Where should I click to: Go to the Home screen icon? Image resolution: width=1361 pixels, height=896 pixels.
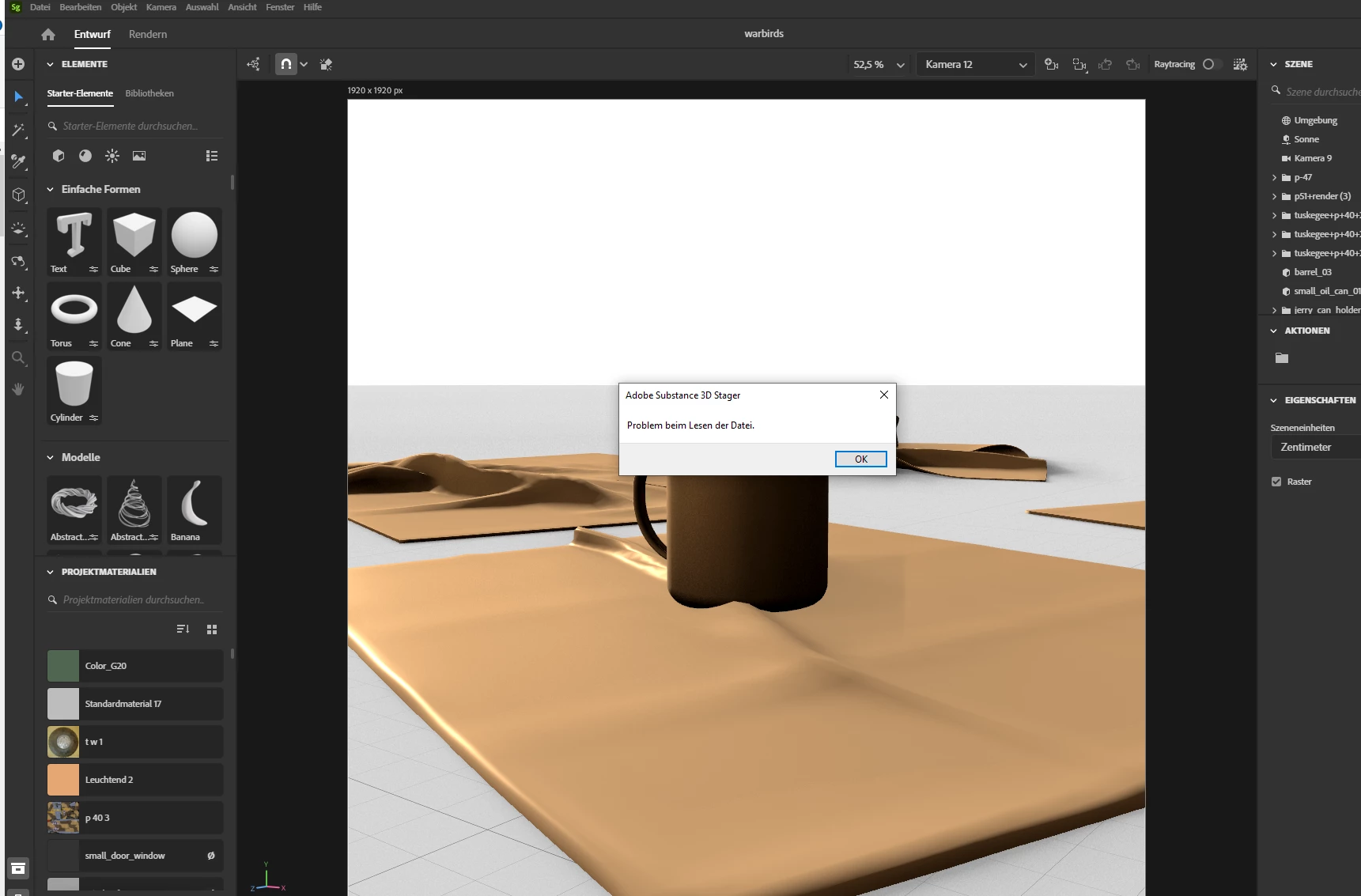click(x=48, y=34)
